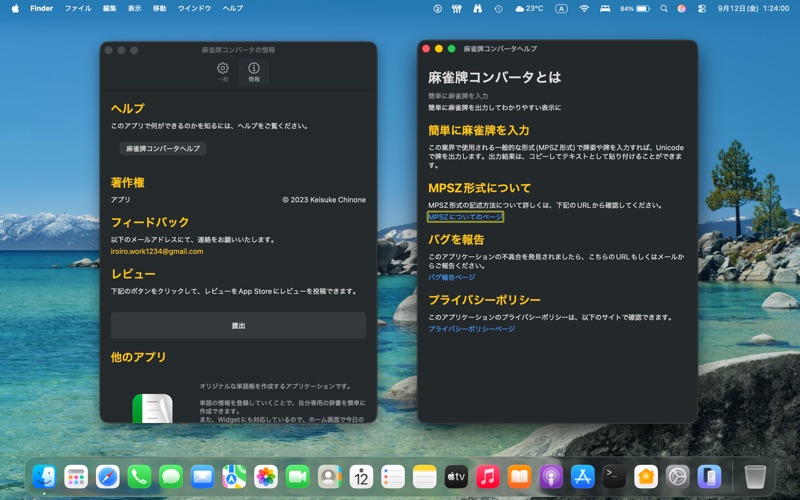Open the プライバシーポリシーページ link
Image resolution: width=800 pixels, height=500 pixels.
pyautogui.click(x=471, y=329)
